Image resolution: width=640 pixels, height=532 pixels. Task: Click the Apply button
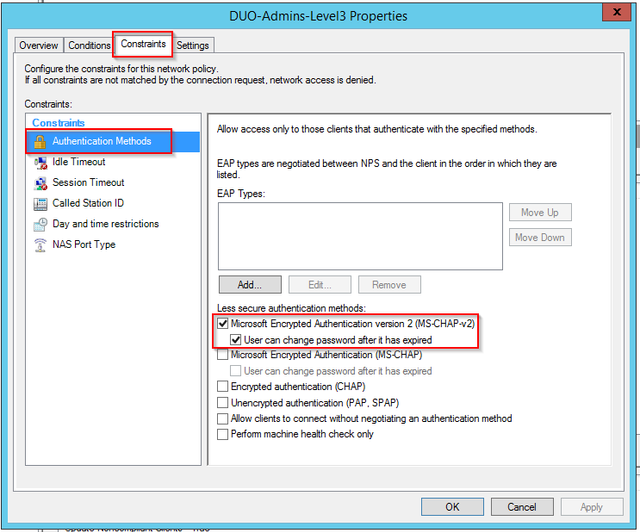click(592, 507)
